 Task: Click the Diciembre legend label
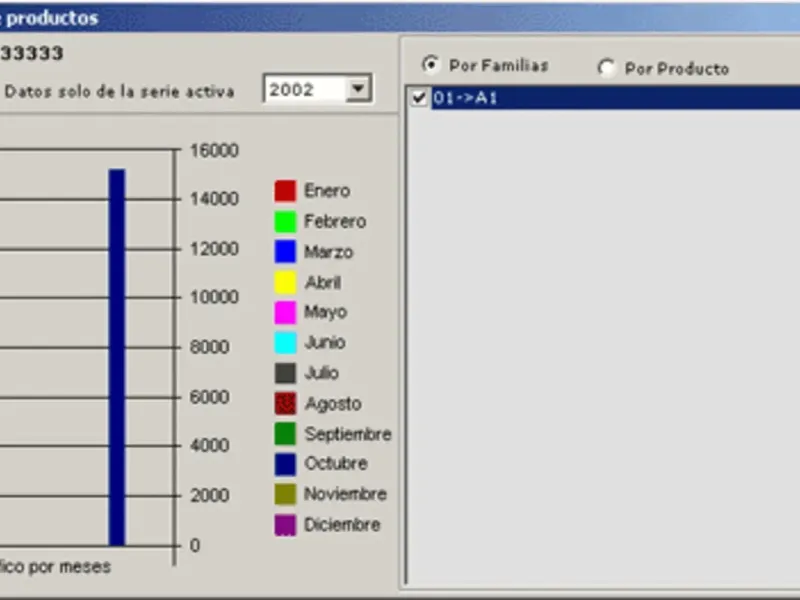tap(342, 524)
